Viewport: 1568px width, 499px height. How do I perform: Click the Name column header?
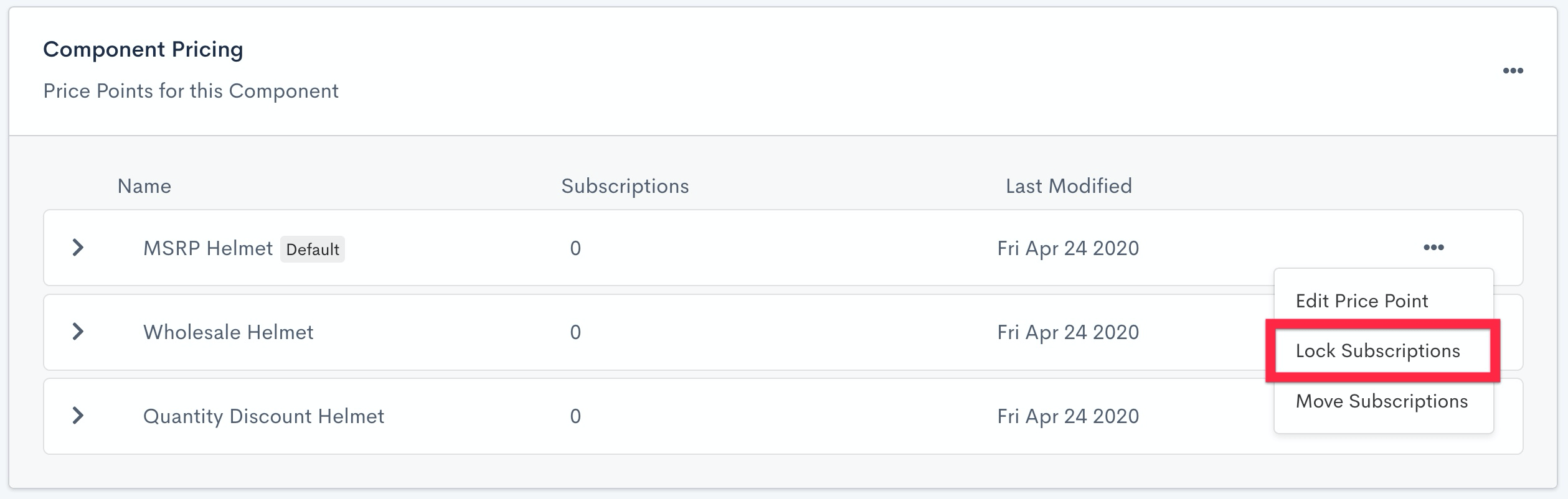click(144, 186)
